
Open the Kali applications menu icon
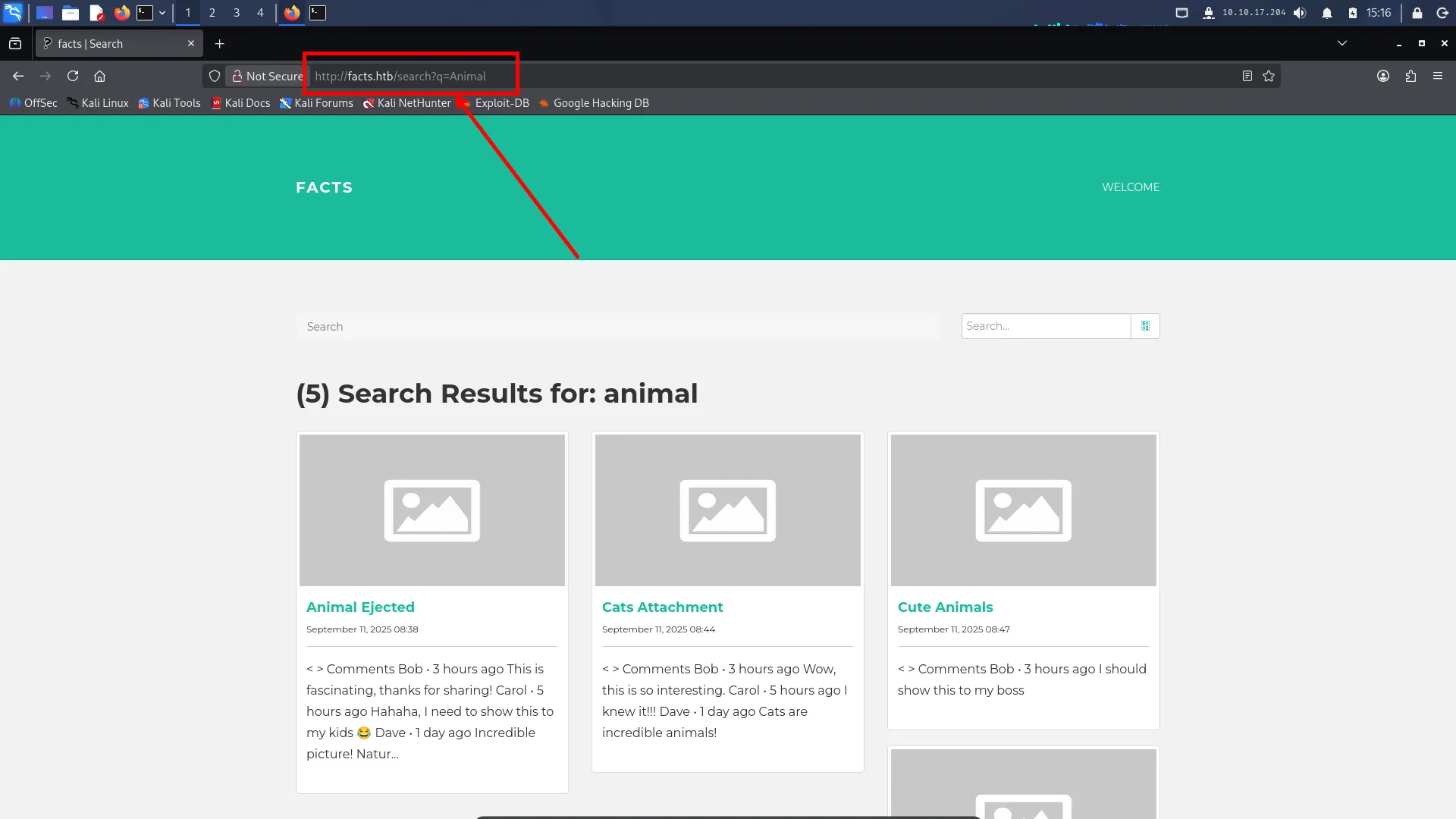click(13, 12)
